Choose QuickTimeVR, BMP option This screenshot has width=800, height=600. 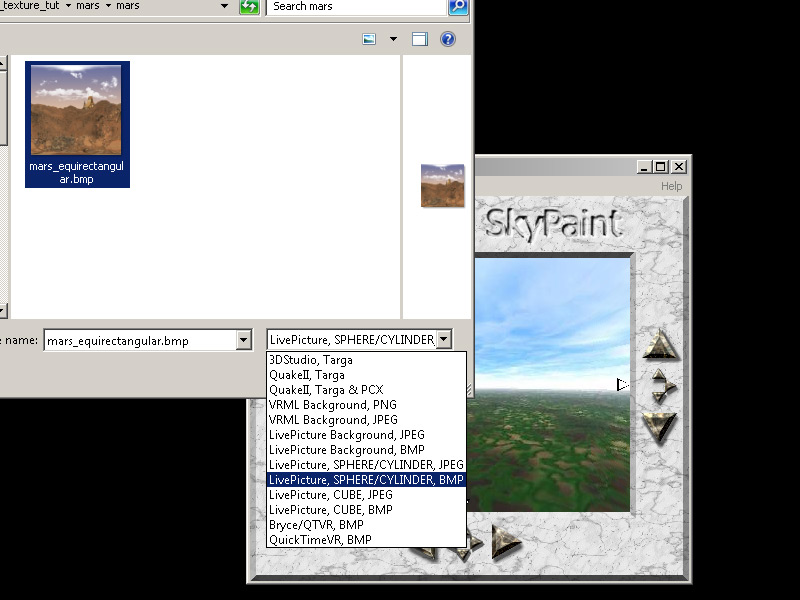click(366, 540)
